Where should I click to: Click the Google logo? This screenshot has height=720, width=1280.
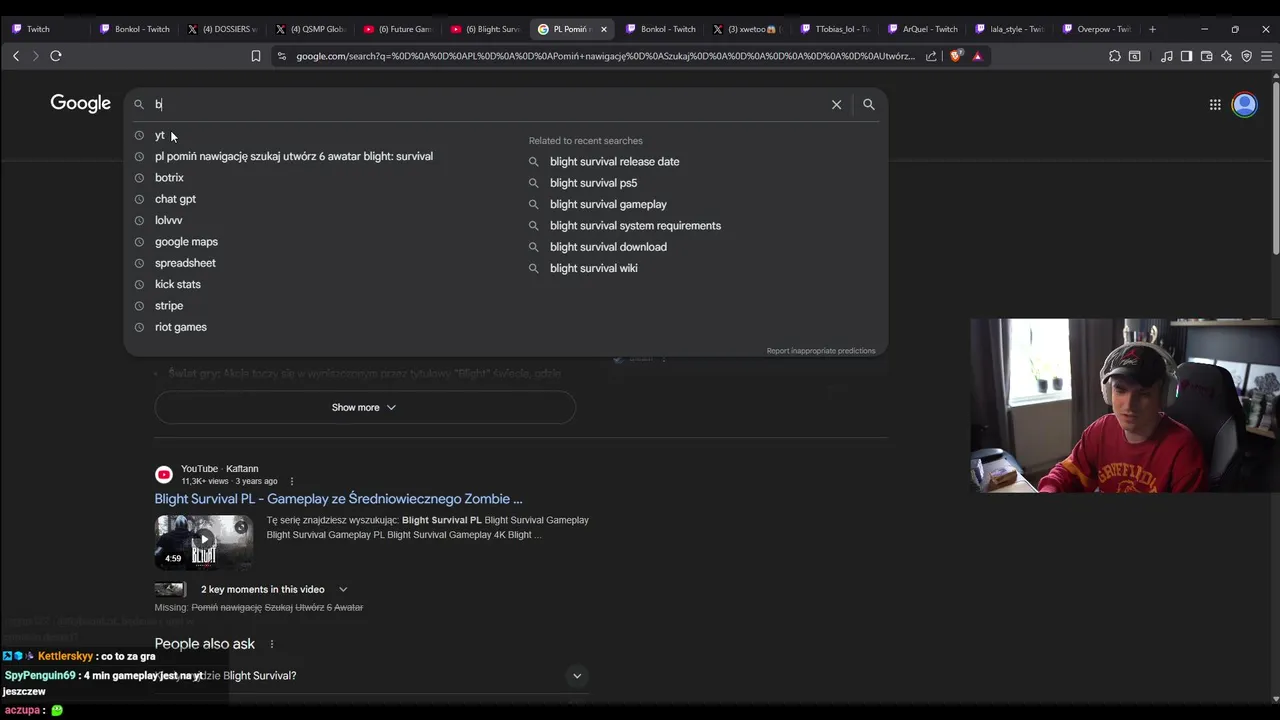pyautogui.click(x=81, y=103)
